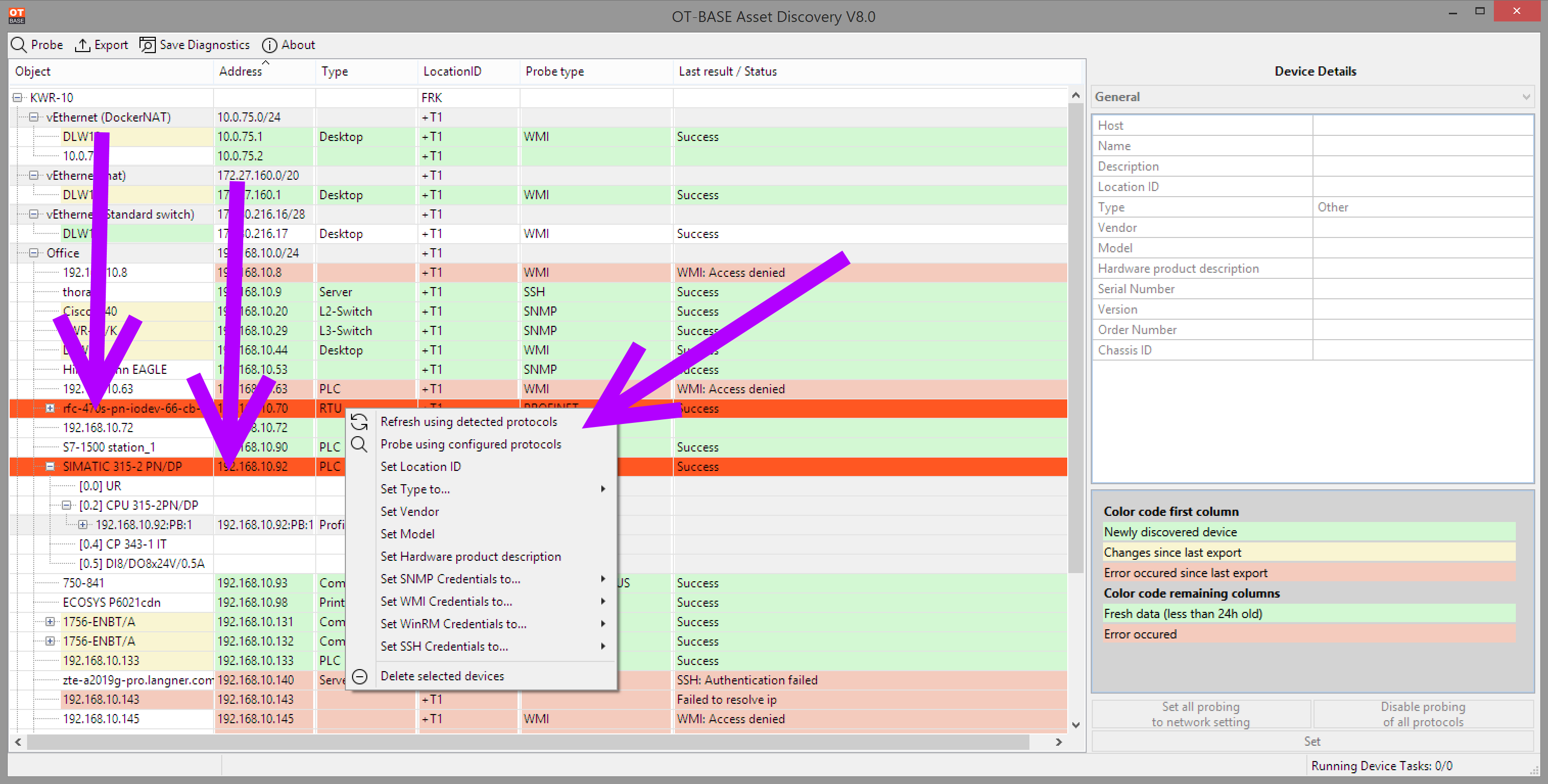The height and width of the screenshot is (784, 1548).
Task: Click the Changes since last export swatch
Action: (1309, 553)
